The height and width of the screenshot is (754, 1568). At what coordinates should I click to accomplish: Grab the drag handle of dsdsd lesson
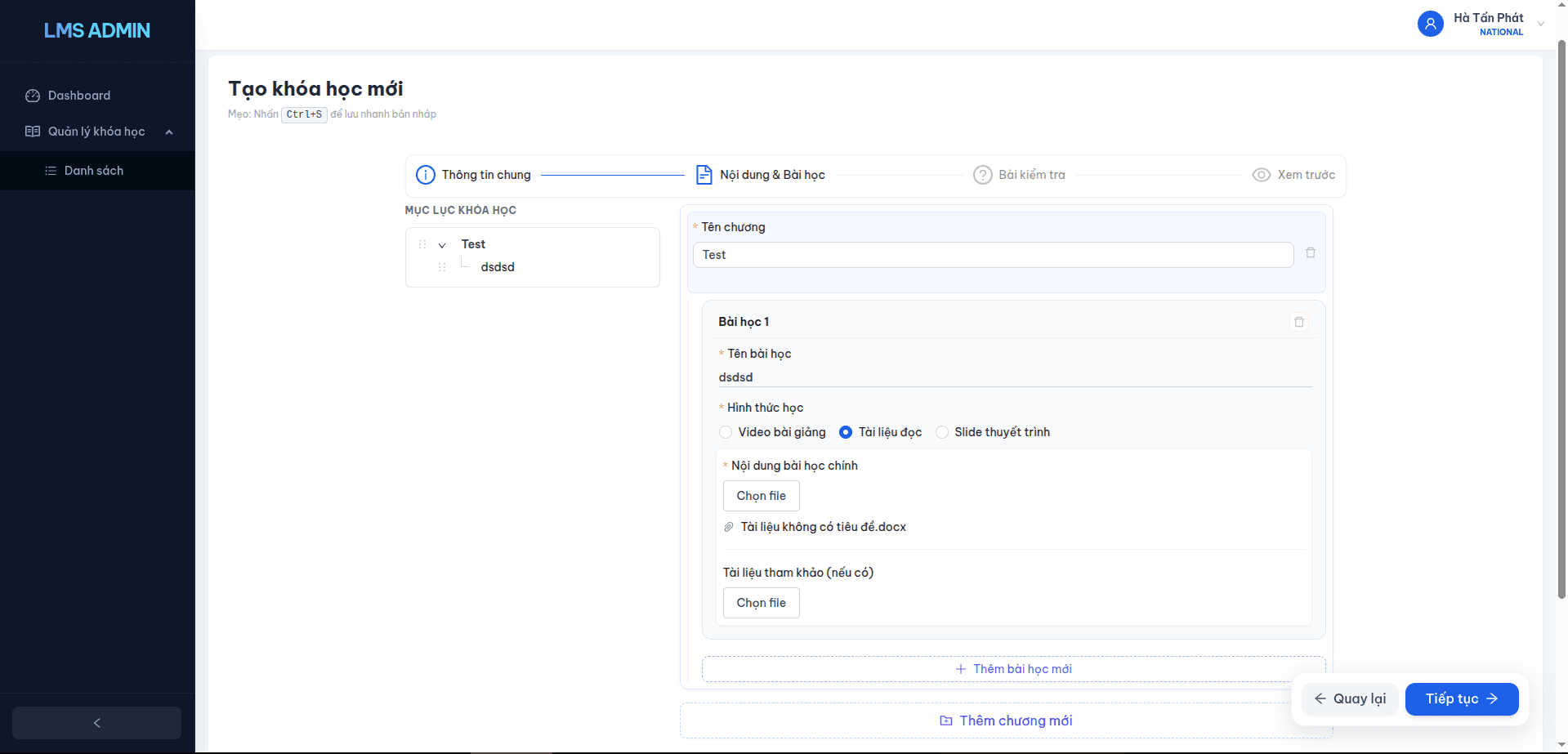(x=442, y=267)
